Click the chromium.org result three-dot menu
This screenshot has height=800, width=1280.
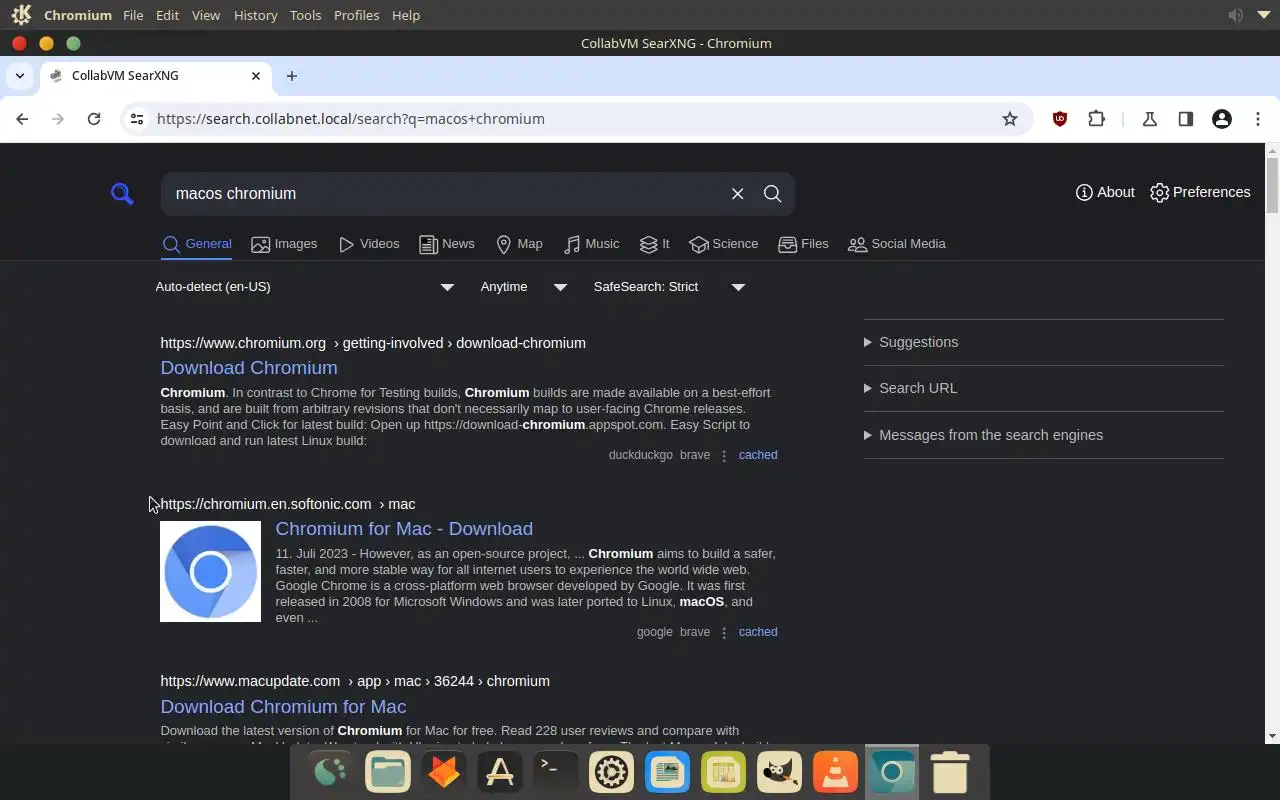pos(724,455)
